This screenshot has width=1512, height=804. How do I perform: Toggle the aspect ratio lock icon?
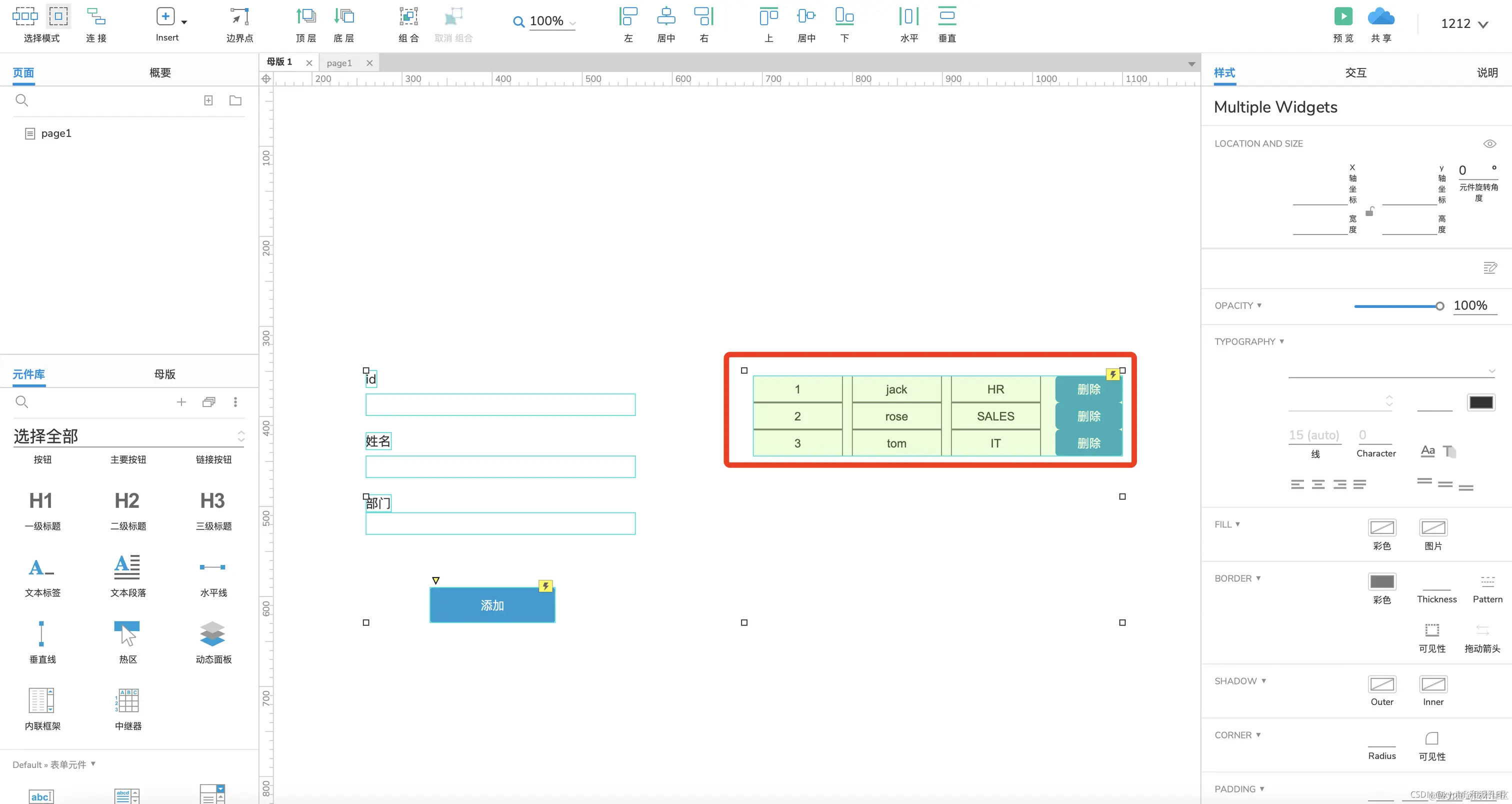click(1369, 211)
